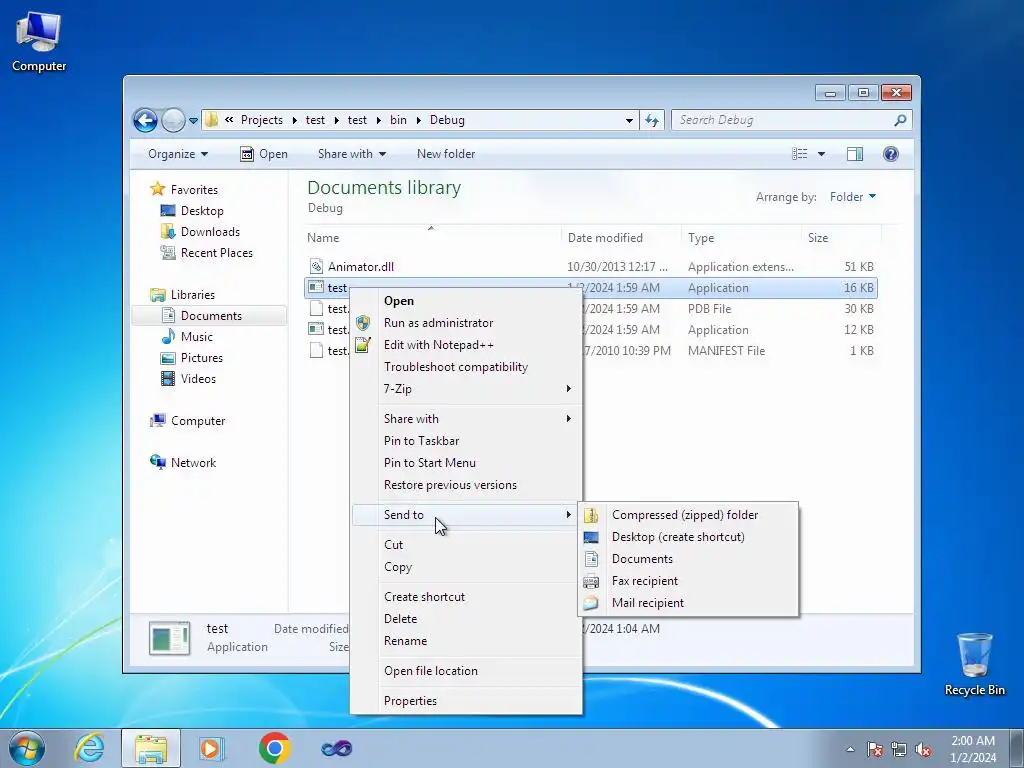Launch Google Chrome from taskbar
The width and height of the screenshot is (1024, 768).
(x=274, y=748)
